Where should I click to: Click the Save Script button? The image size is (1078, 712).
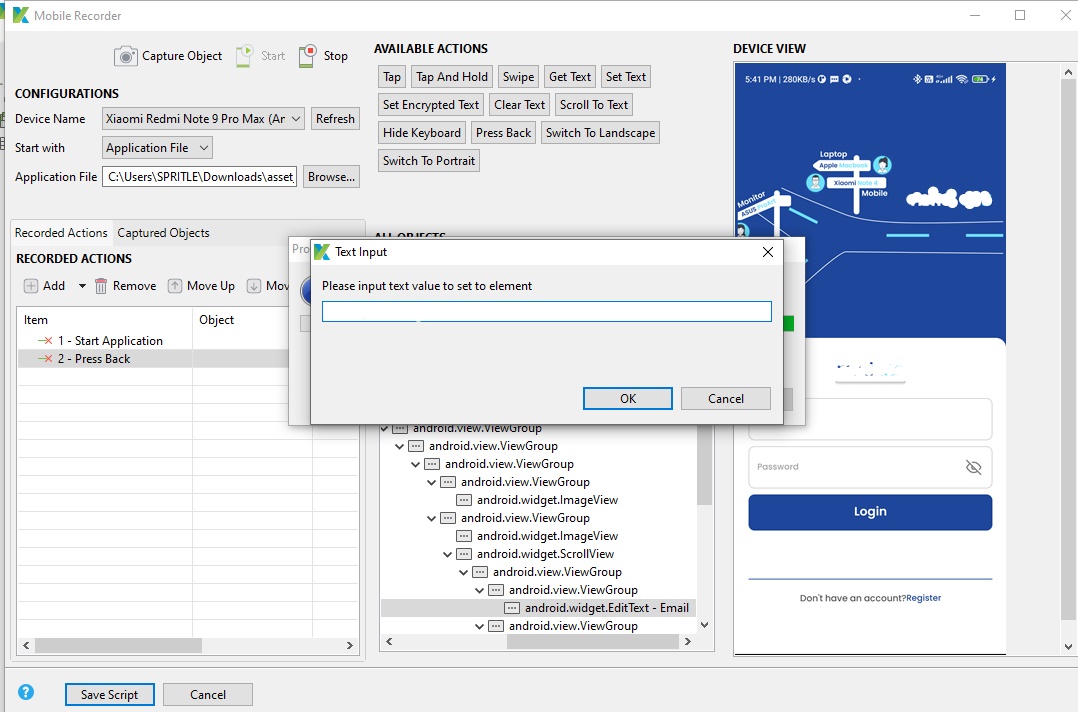(109, 695)
